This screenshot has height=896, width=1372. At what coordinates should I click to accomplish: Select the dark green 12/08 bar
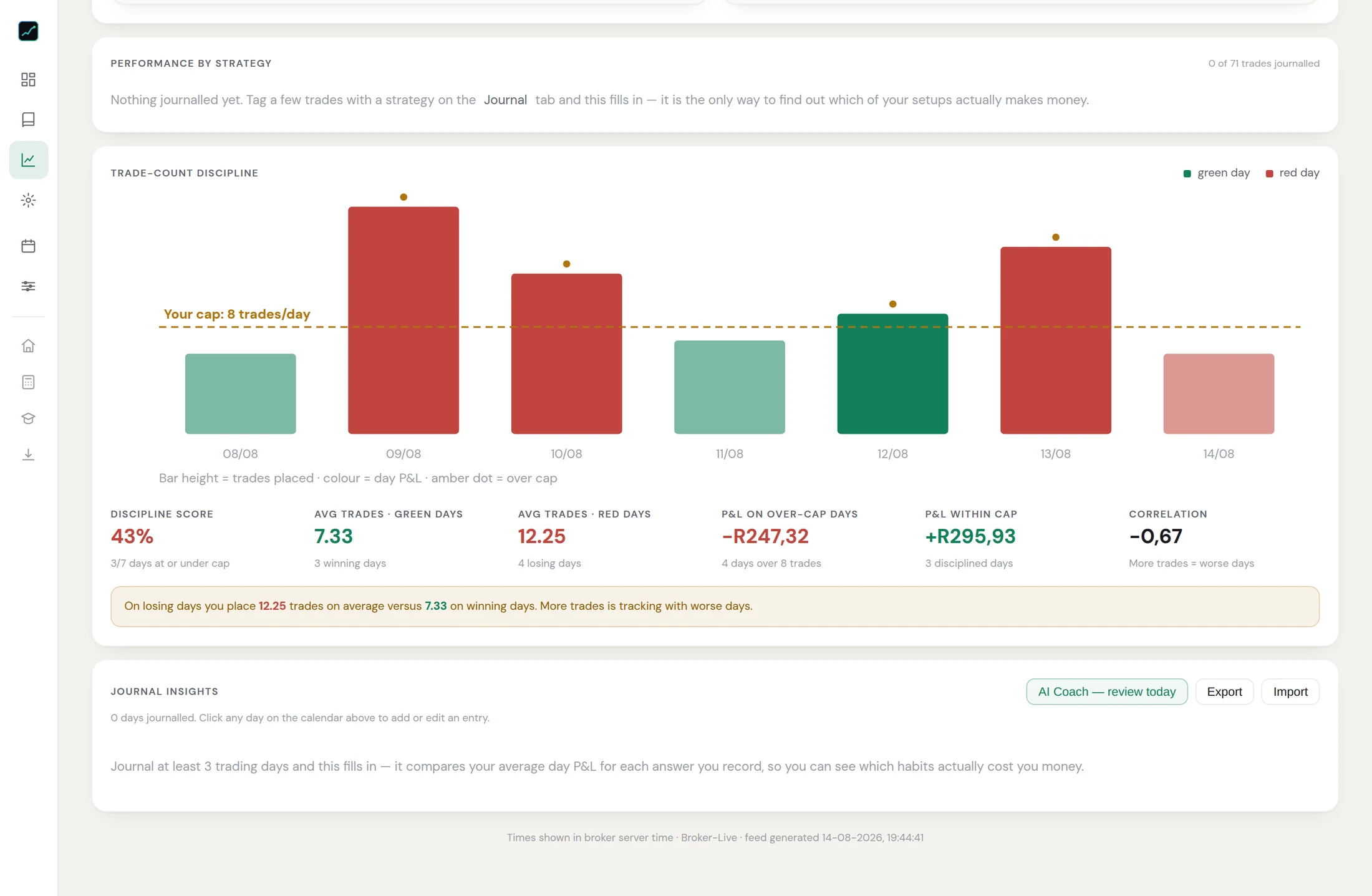pyautogui.click(x=892, y=373)
